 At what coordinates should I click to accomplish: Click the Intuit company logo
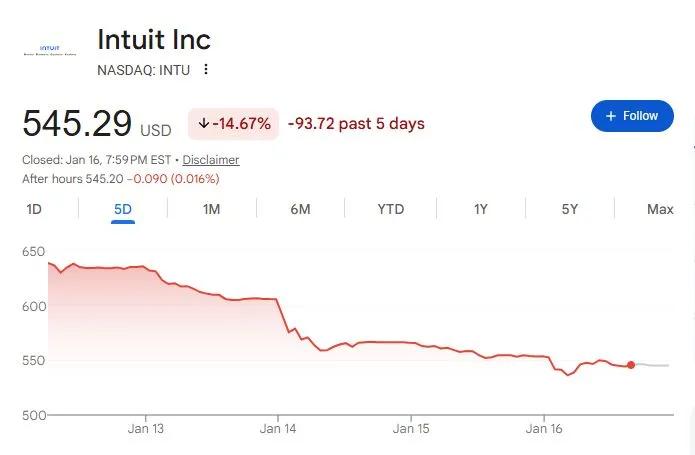pos(49,50)
